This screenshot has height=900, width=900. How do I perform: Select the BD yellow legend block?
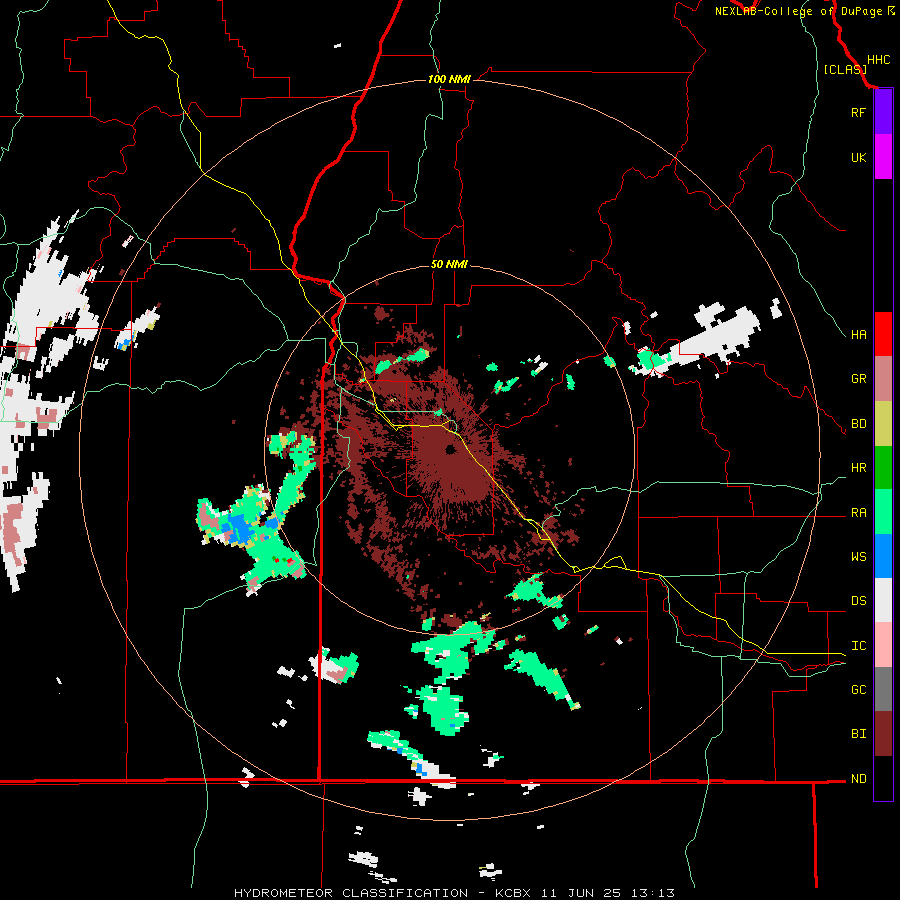pyautogui.click(x=883, y=424)
